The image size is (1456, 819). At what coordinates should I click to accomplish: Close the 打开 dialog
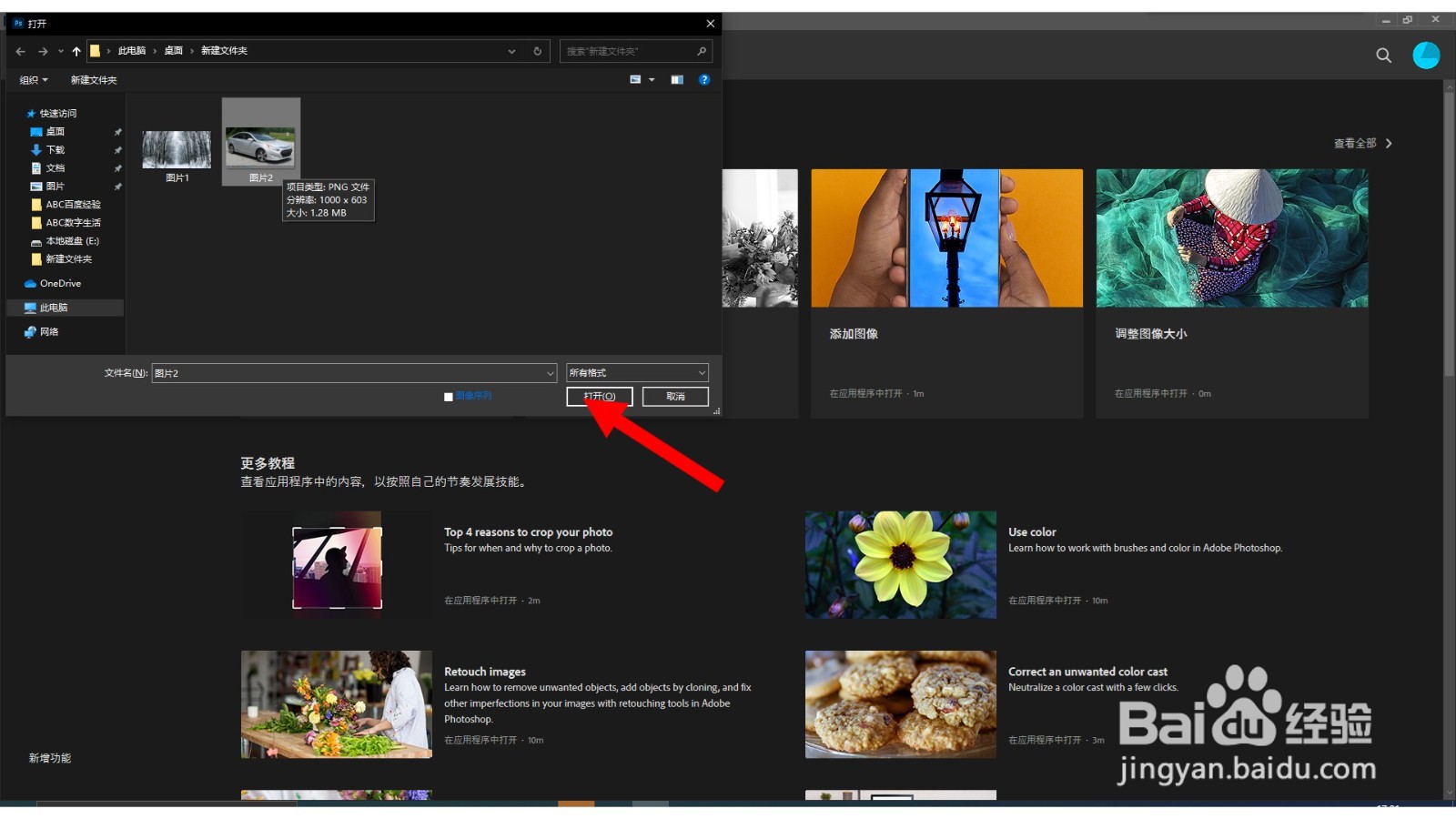(711, 24)
